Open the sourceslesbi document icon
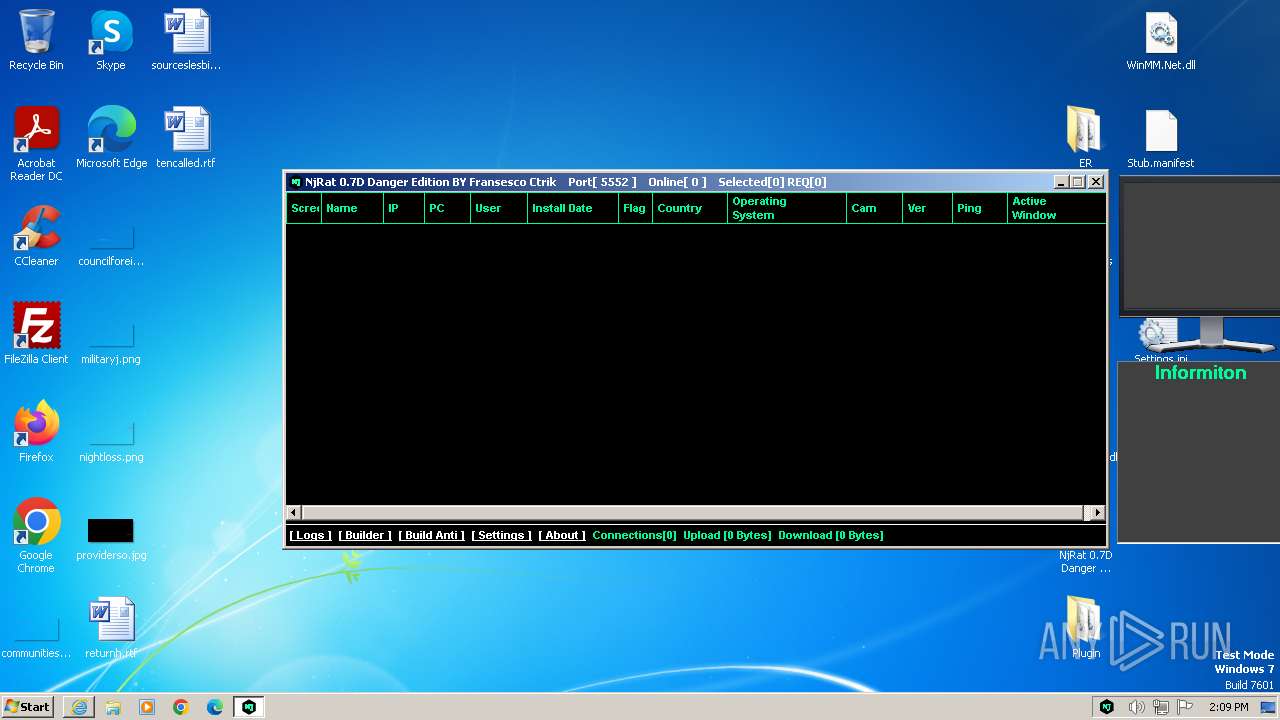This screenshot has width=1280, height=720. 186,41
